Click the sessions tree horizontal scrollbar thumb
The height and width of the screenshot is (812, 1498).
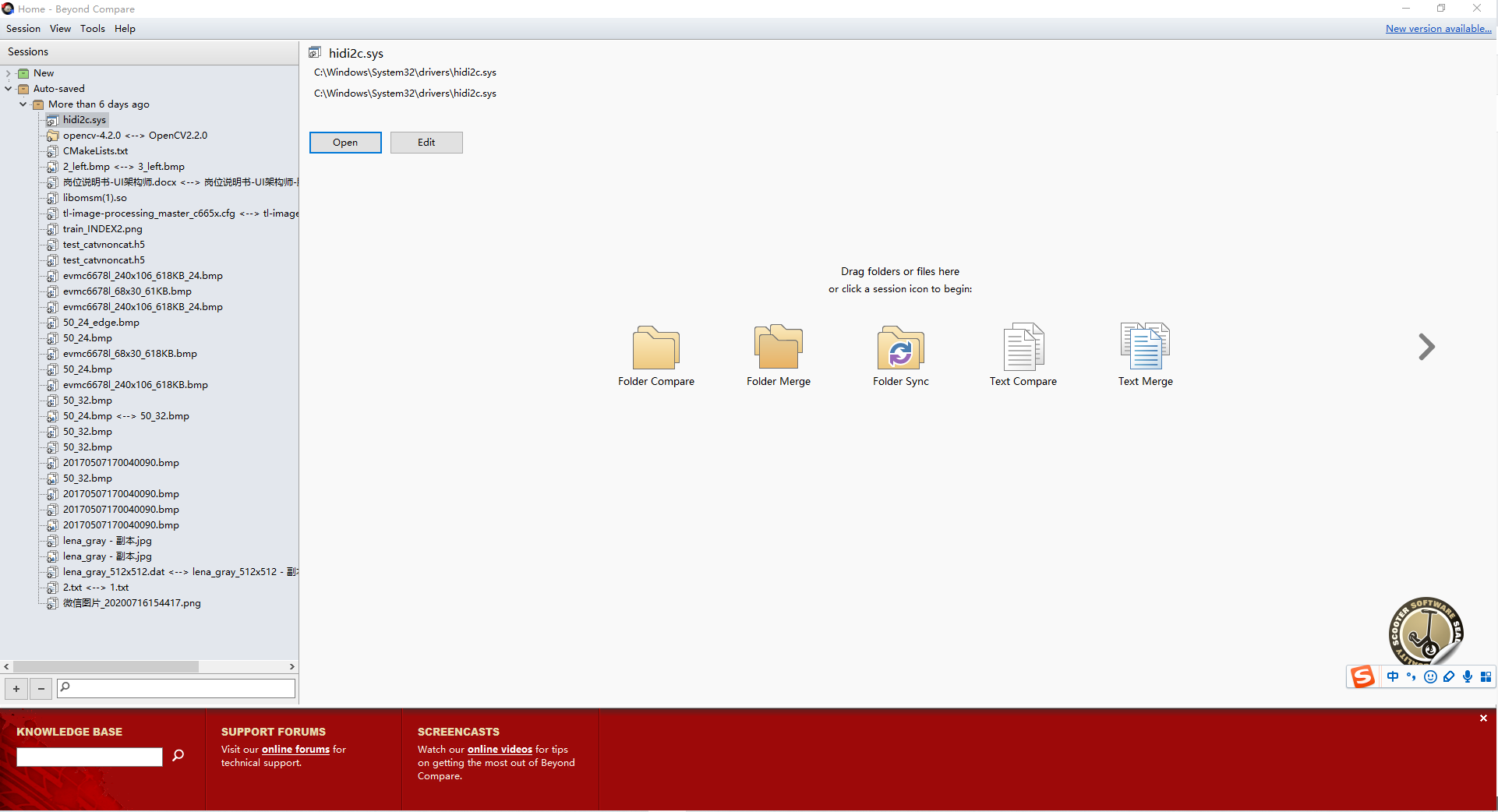(106, 667)
